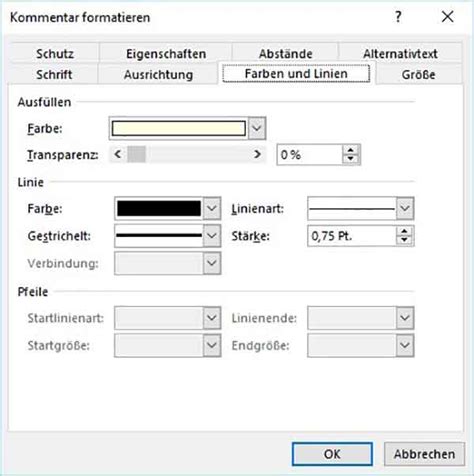Decrease Stärke with the down spinner arrow
The image size is (474, 476).
point(405,240)
